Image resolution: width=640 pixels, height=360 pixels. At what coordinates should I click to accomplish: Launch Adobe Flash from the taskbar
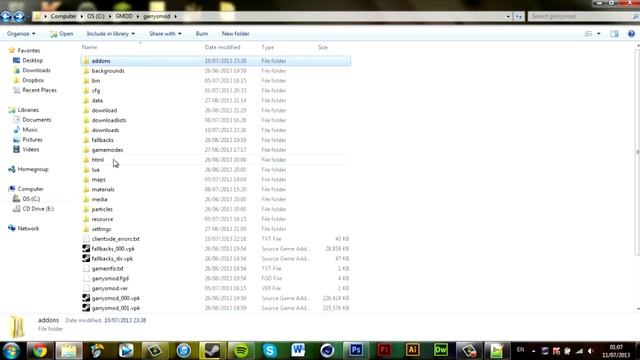point(384,351)
